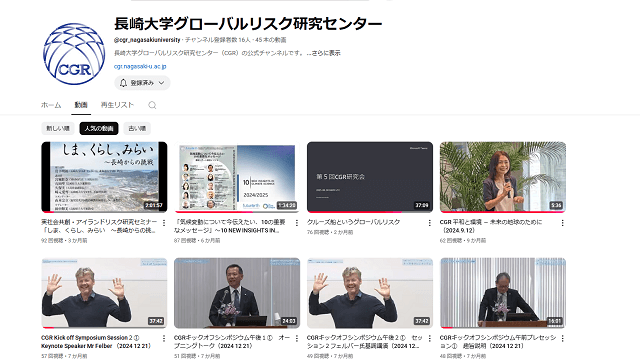Click the CGR channel logo avatar
The width and height of the screenshot is (640, 360).
pos(74,54)
